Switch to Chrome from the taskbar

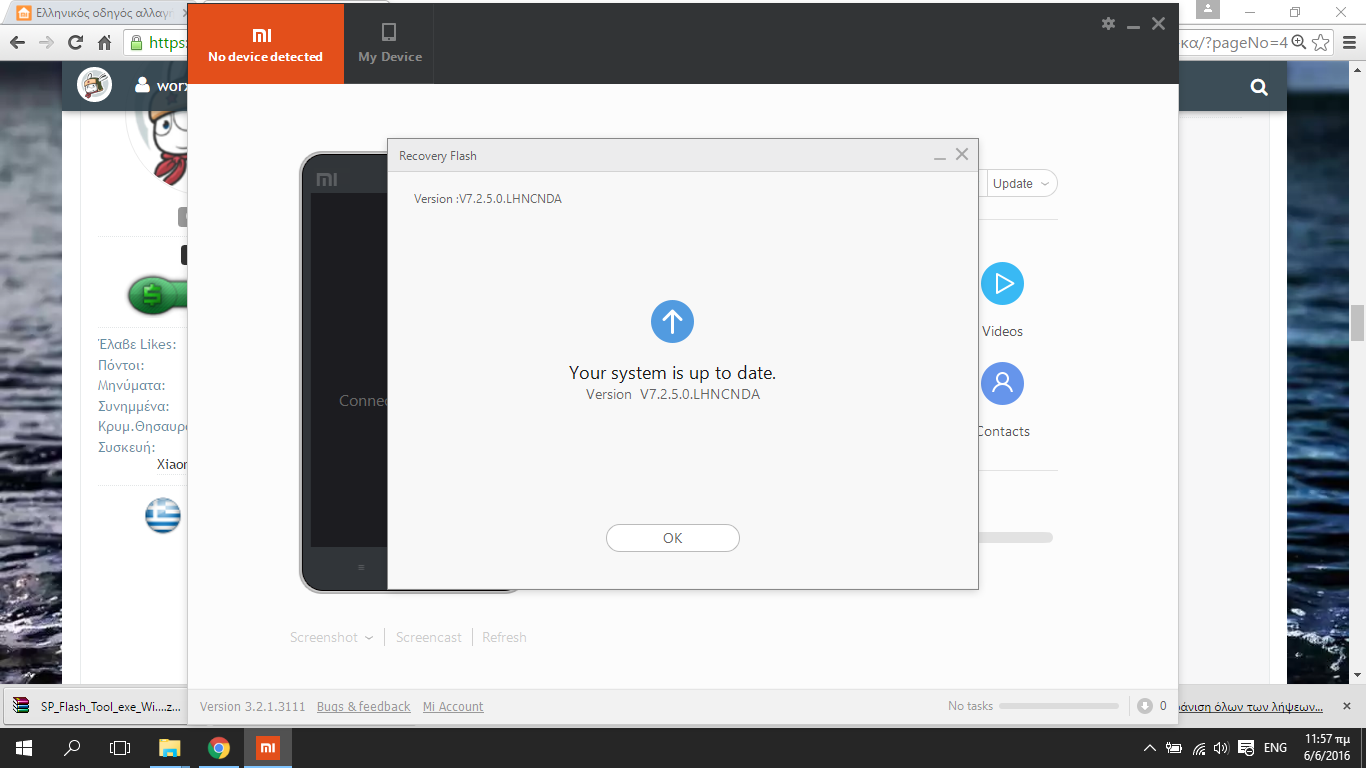click(219, 748)
